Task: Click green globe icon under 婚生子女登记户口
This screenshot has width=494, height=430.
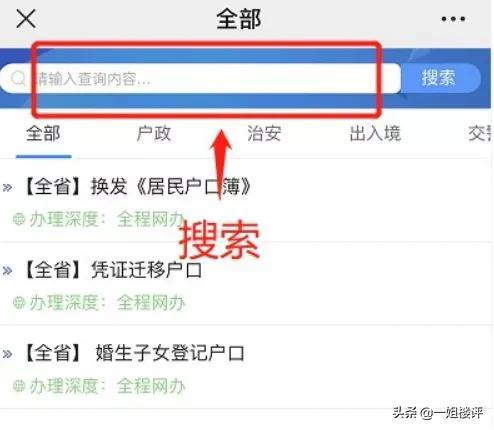Action: (19, 386)
